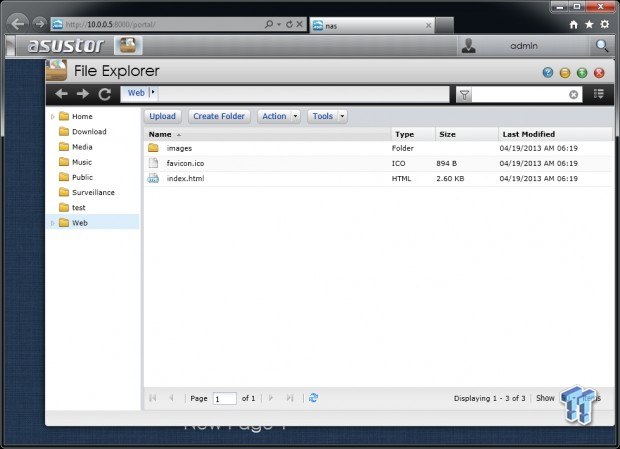Click the Create Folder button
The width and height of the screenshot is (620, 449).
[219, 116]
